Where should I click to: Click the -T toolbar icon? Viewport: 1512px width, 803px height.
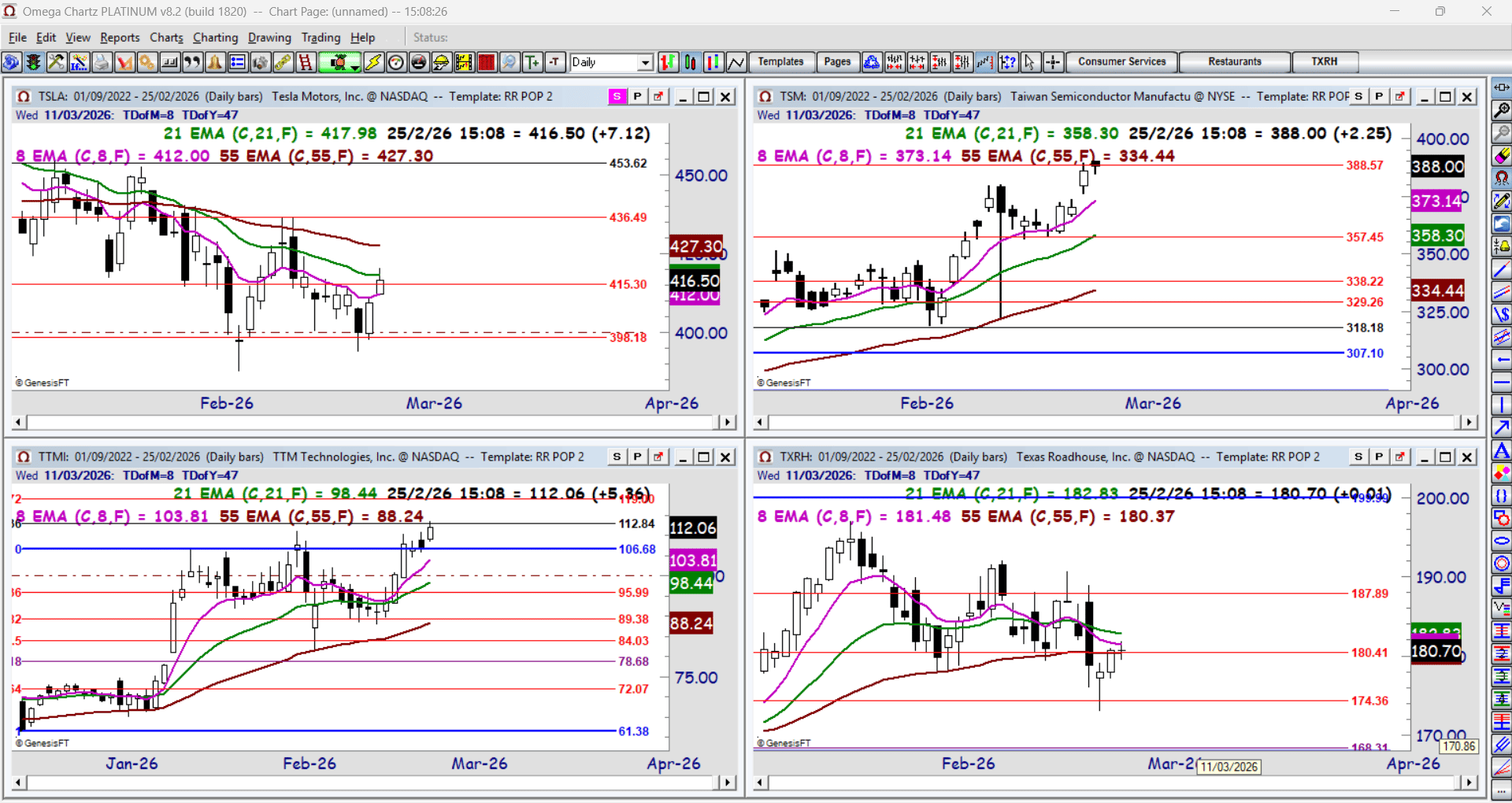pyautogui.click(x=555, y=62)
